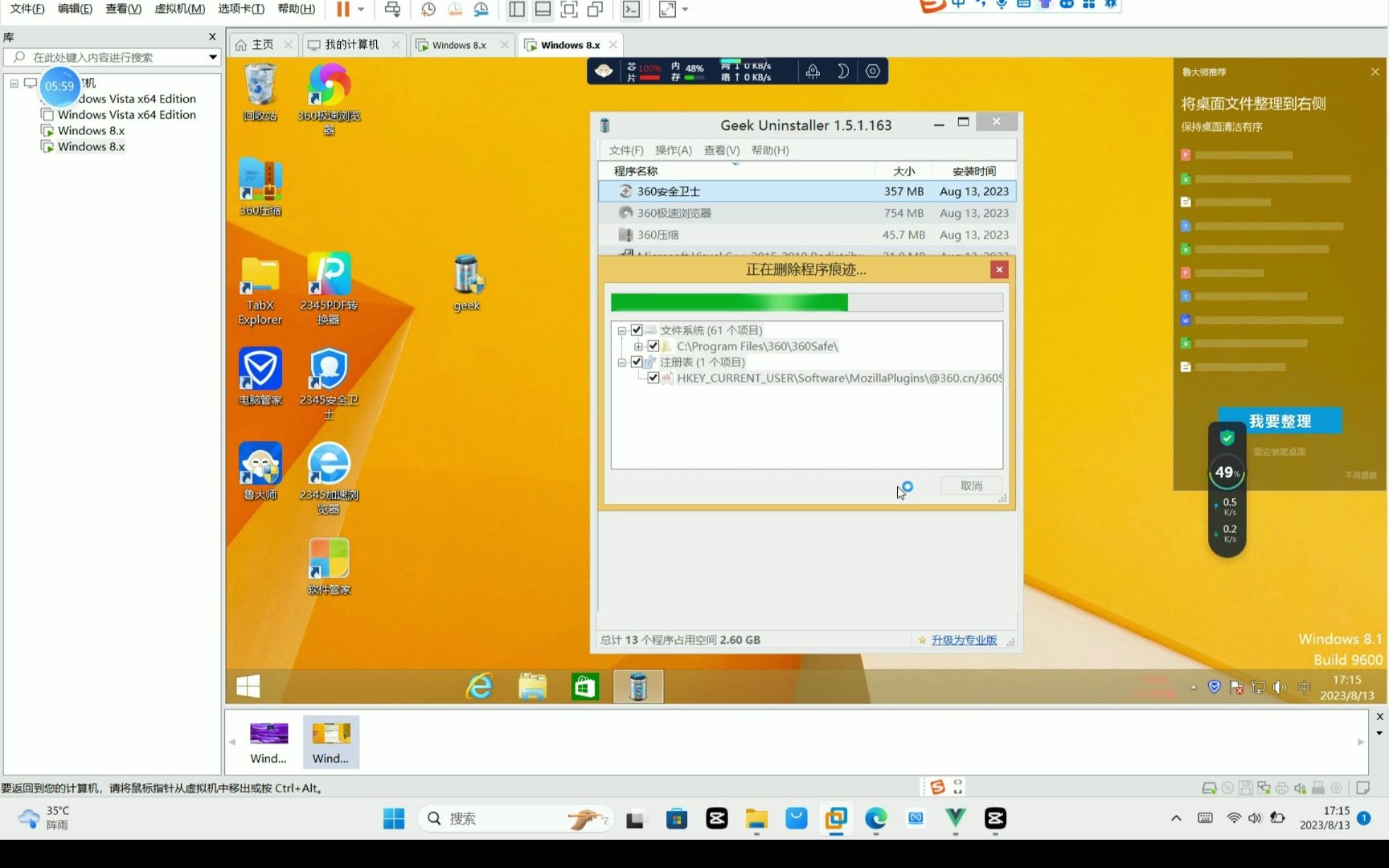Screen dimensions: 1389x868
Task: Launch Internet Explorer from the guest taskbar
Action: point(480,686)
